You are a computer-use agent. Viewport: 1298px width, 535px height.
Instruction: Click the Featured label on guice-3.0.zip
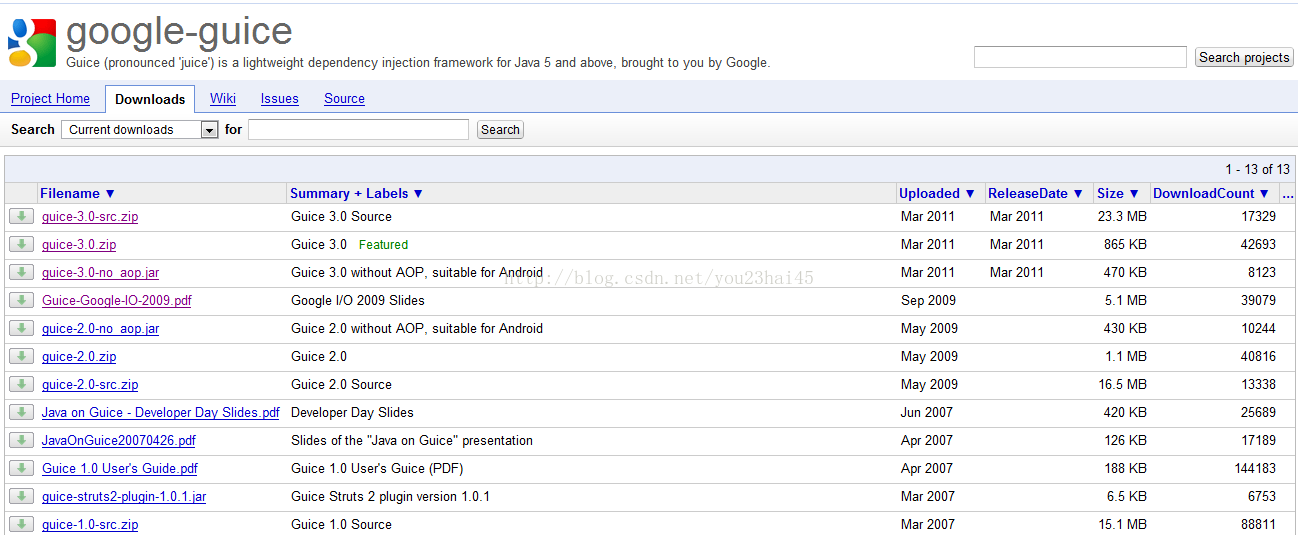tap(384, 244)
